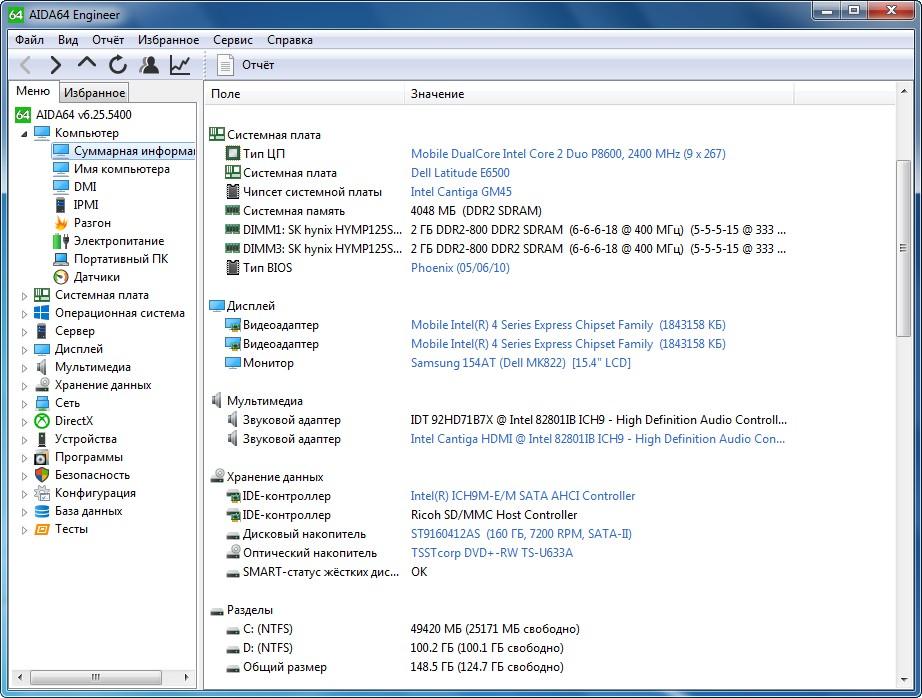
Task: Expand the Хранение данных tree node
Action: coord(25,385)
